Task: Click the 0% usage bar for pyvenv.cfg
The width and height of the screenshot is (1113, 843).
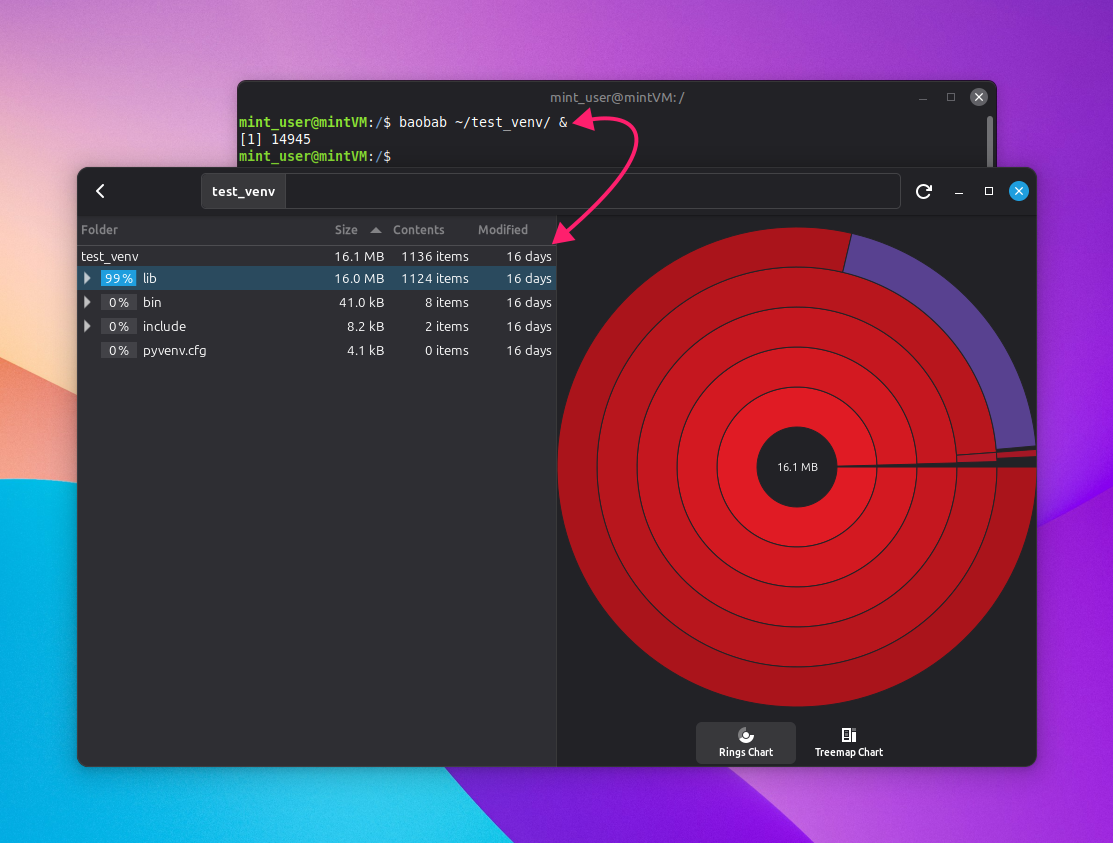Action: point(119,351)
